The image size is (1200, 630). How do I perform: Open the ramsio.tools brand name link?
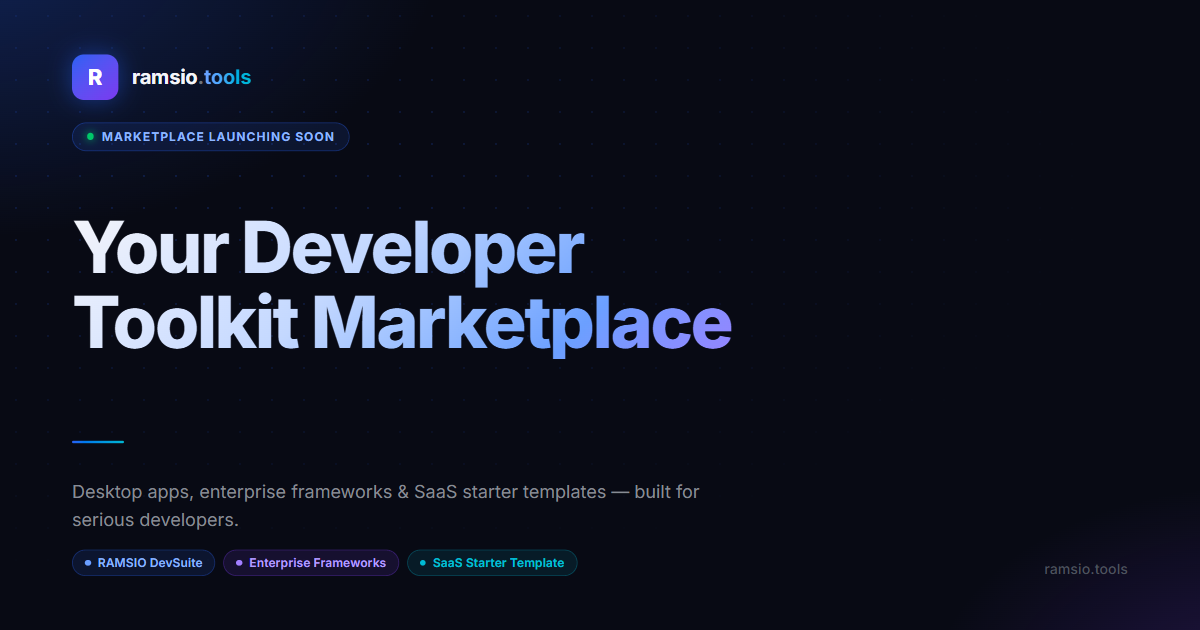pyautogui.click(x=191, y=77)
